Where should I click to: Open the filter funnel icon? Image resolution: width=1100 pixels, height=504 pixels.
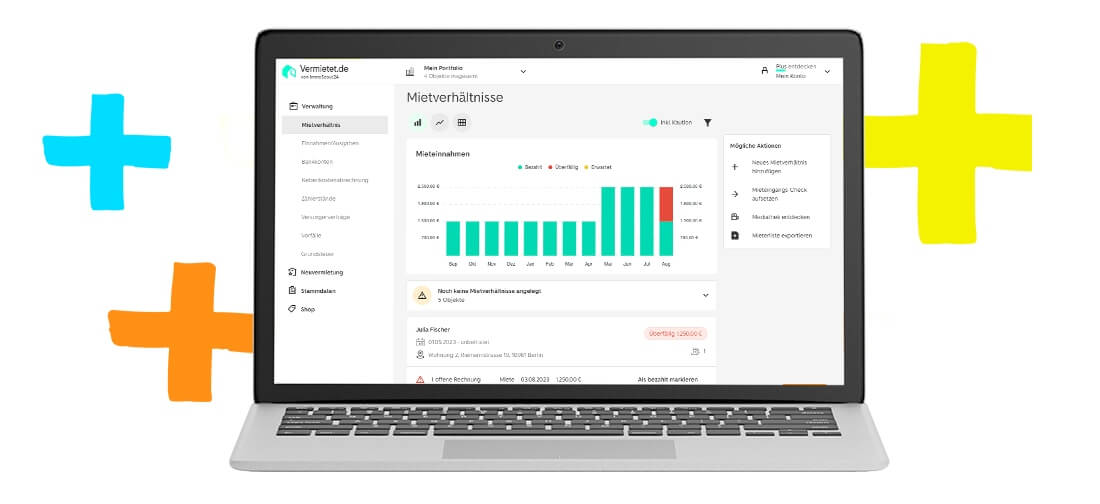point(708,123)
